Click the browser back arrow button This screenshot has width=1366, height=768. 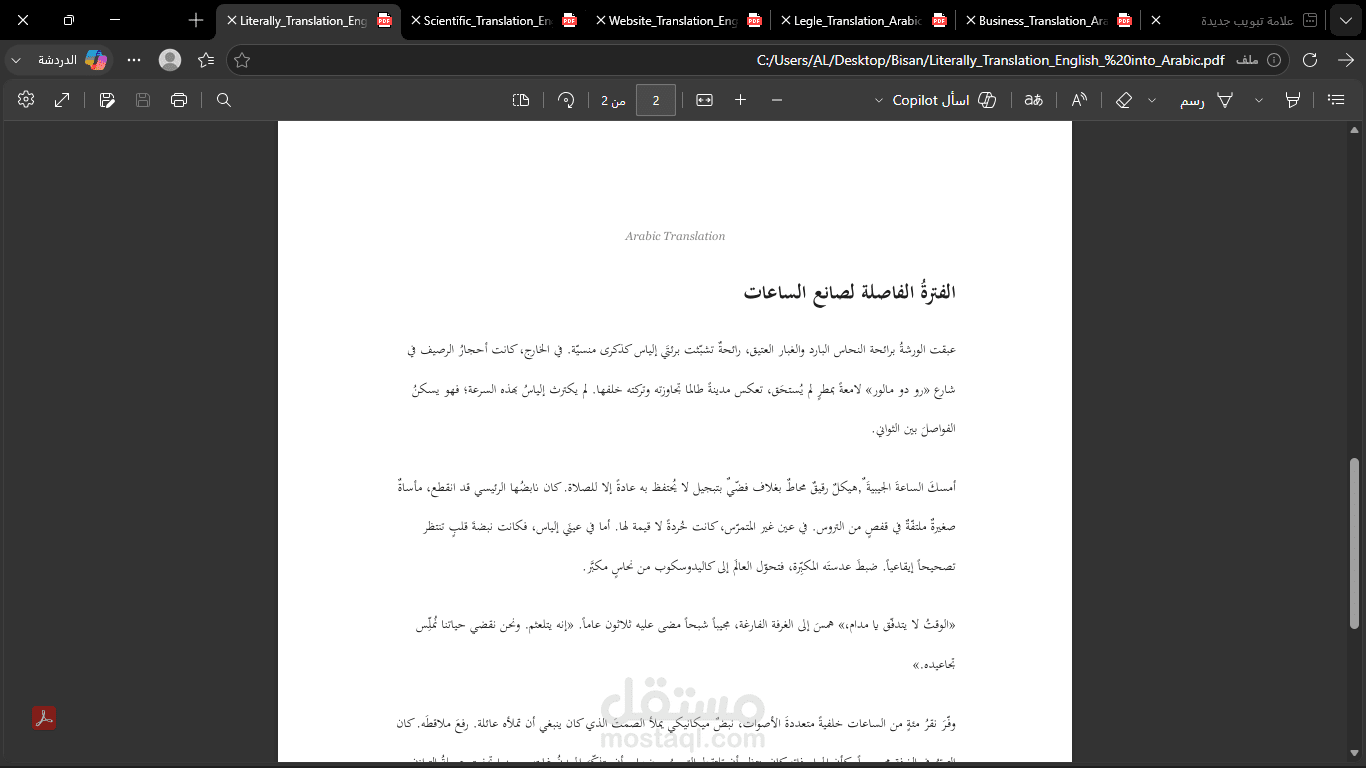1345,60
